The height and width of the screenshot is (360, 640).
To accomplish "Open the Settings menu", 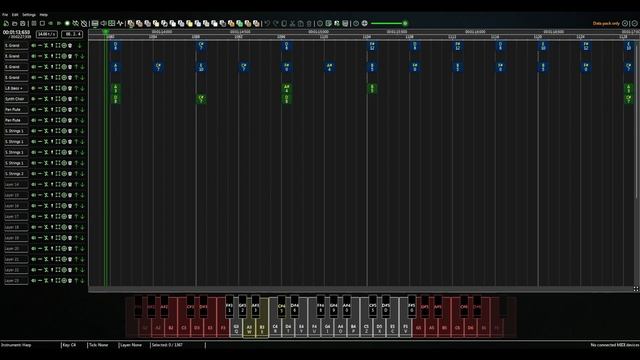I will [x=29, y=15].
